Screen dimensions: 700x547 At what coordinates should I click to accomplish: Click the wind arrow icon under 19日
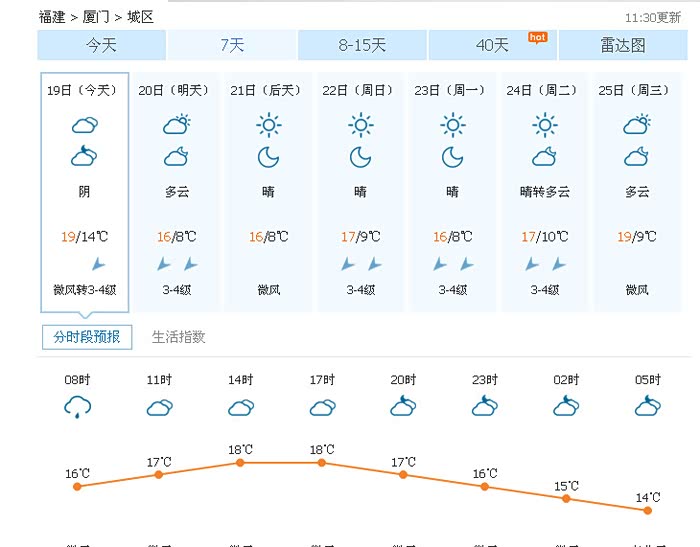click(x=98, y=264)
